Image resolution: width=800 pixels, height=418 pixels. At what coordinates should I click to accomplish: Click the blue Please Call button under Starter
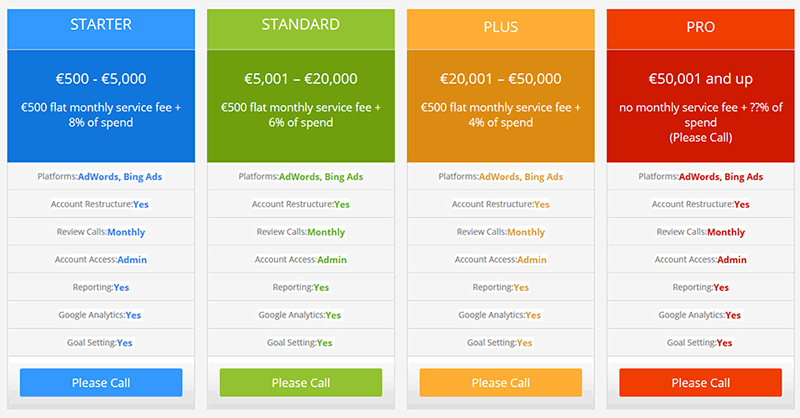[x=101, y=382]
